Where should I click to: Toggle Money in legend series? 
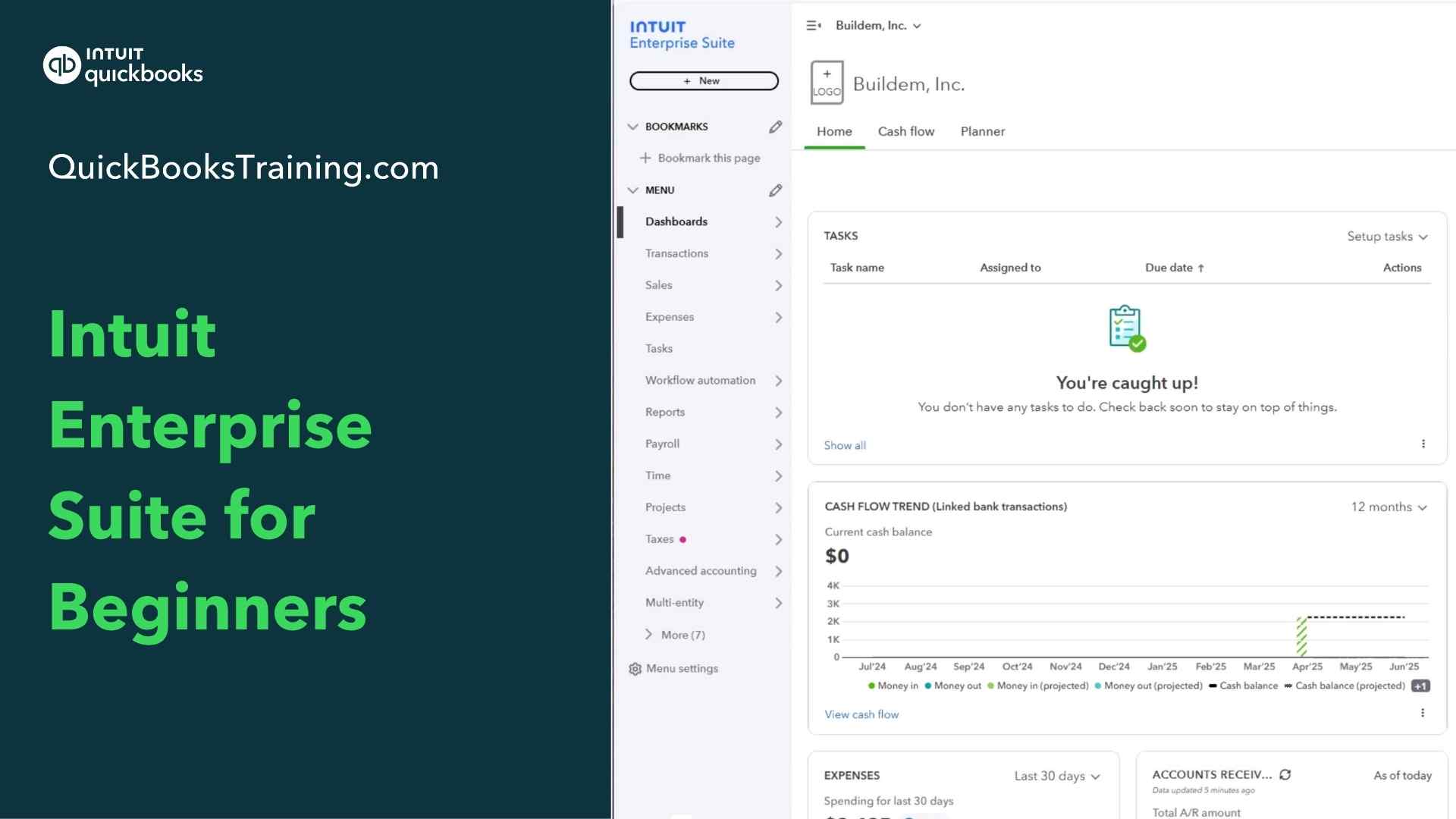point(893,686)
